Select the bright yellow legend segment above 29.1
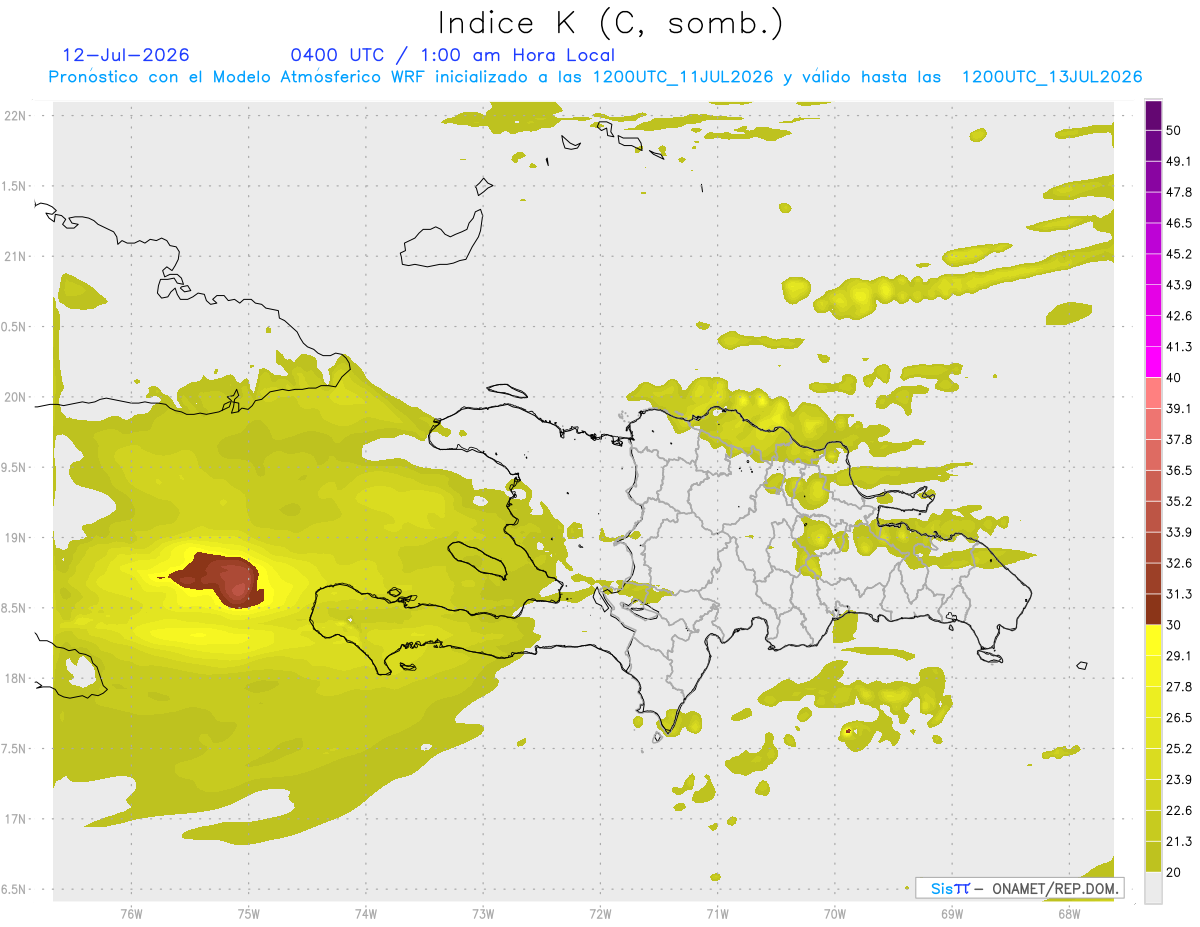 click(x=1153, y=640)
